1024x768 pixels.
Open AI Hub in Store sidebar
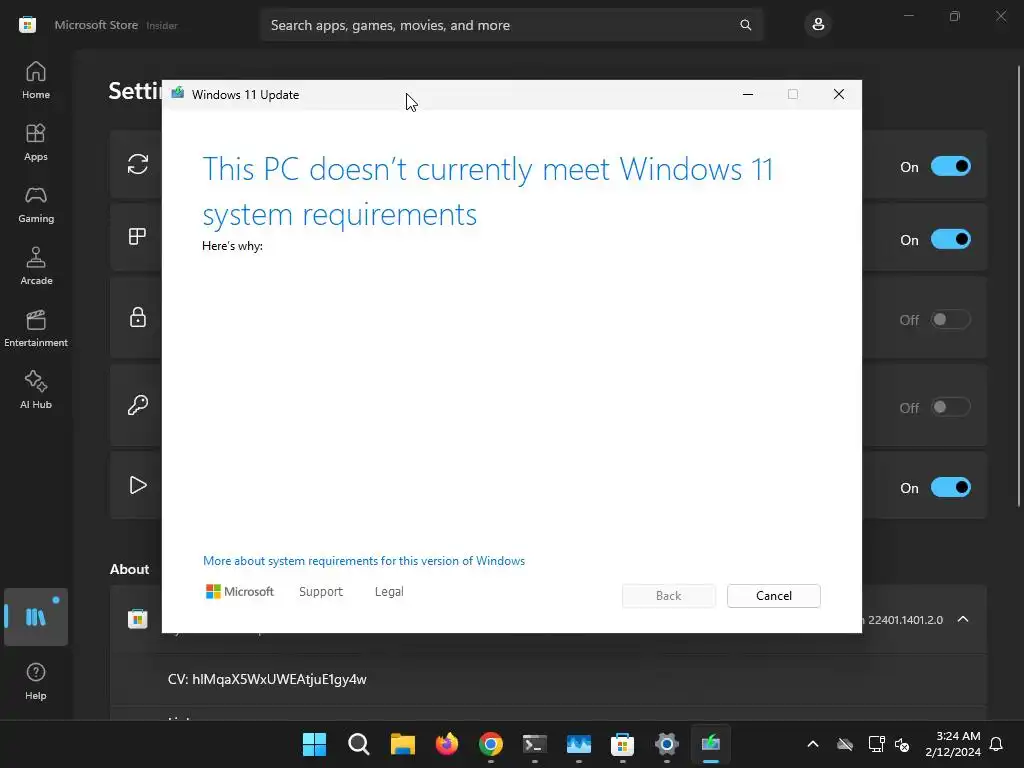point(36,391)
